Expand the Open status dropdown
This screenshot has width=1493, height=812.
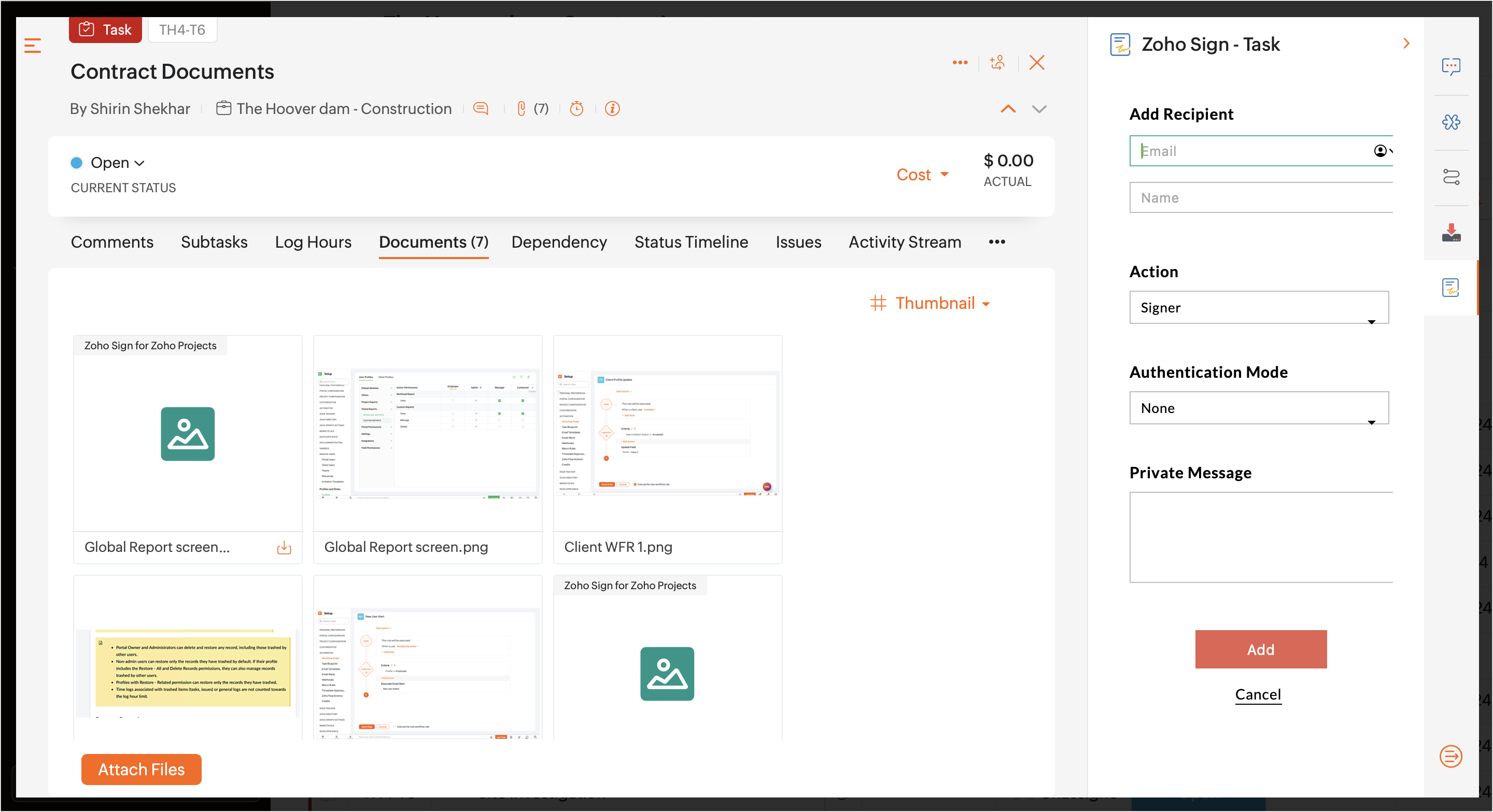117,163
